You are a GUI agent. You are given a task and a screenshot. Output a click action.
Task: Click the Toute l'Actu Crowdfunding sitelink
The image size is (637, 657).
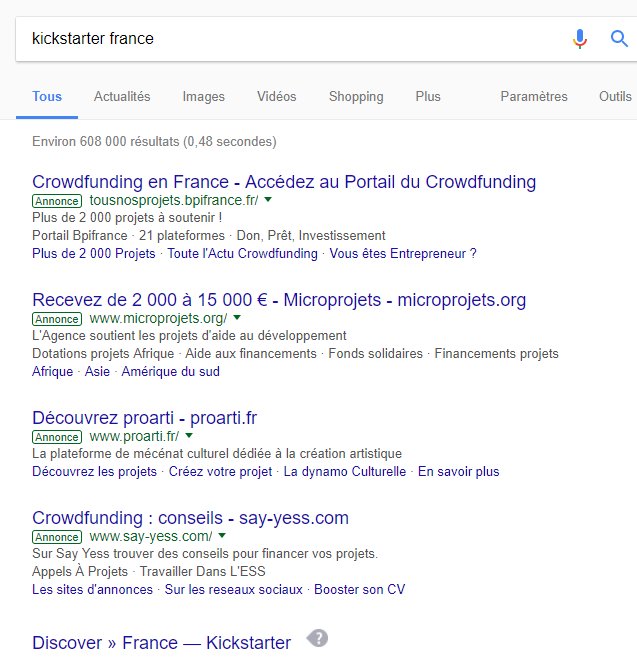coord(242,253)
